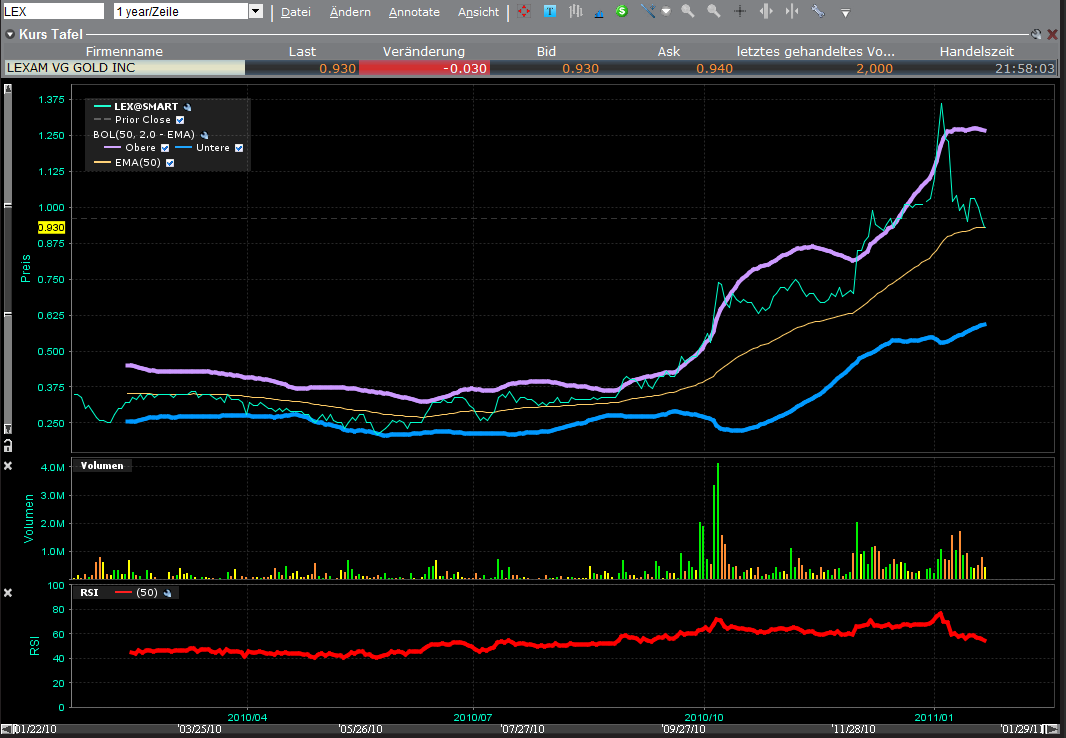This screenshot has height=738, width=1066.
Task: Click the green dollar quote icon
Action: coord(621,11)
